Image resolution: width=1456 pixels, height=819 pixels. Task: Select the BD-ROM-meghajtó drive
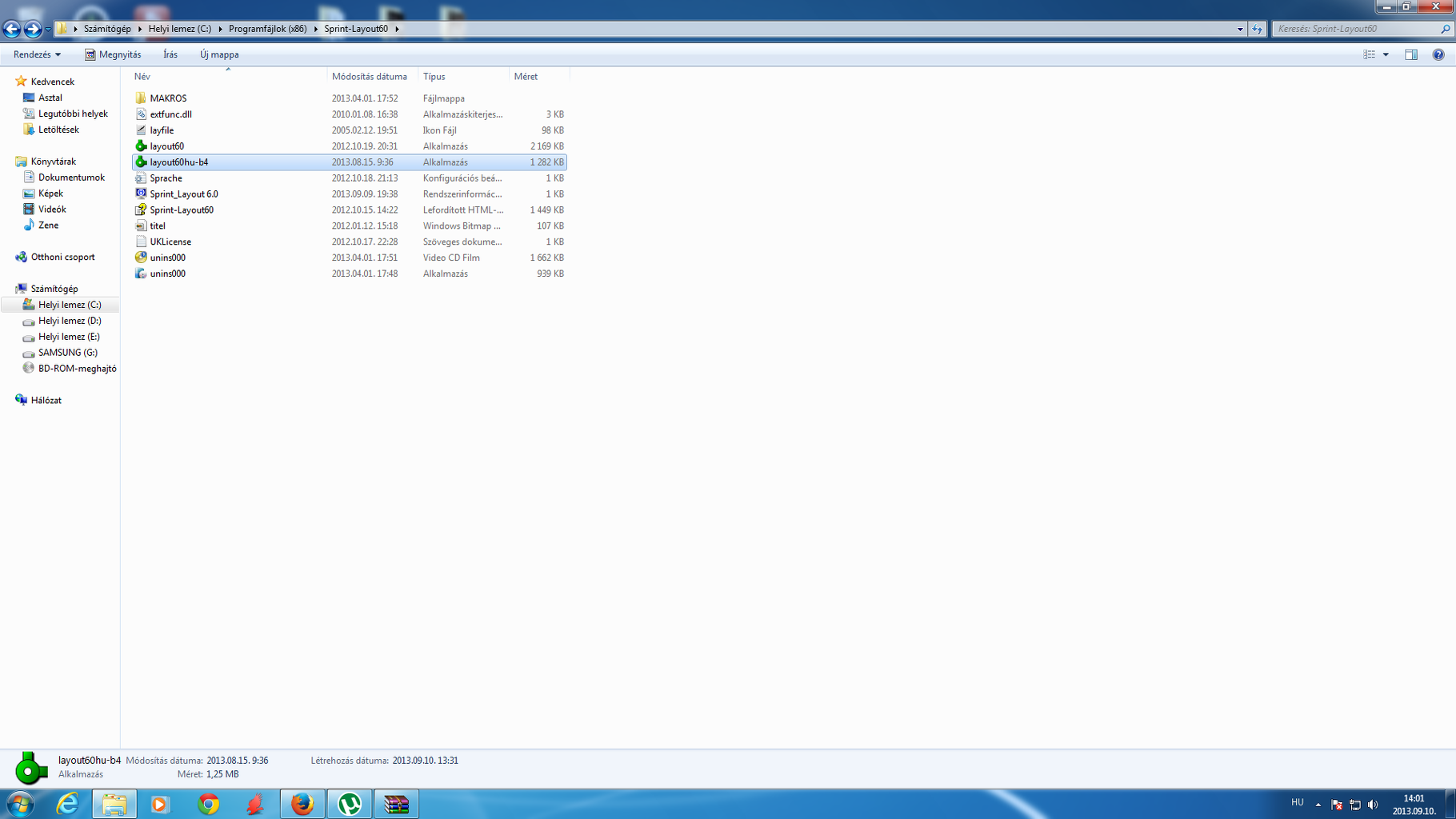click(77, 369)
